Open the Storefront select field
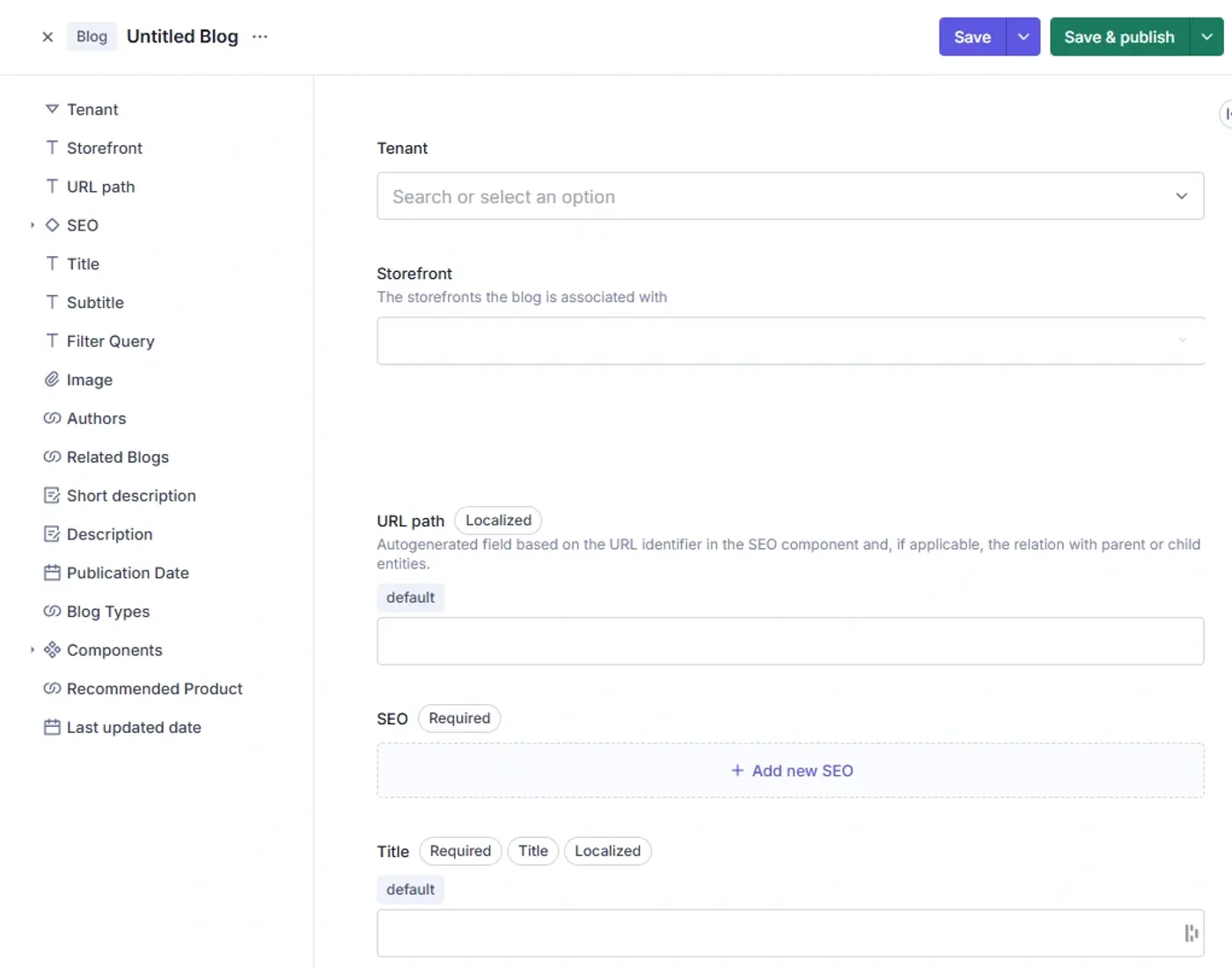Image resolution: width=1232 pixels, height=968 pixels. coord(790,341)
